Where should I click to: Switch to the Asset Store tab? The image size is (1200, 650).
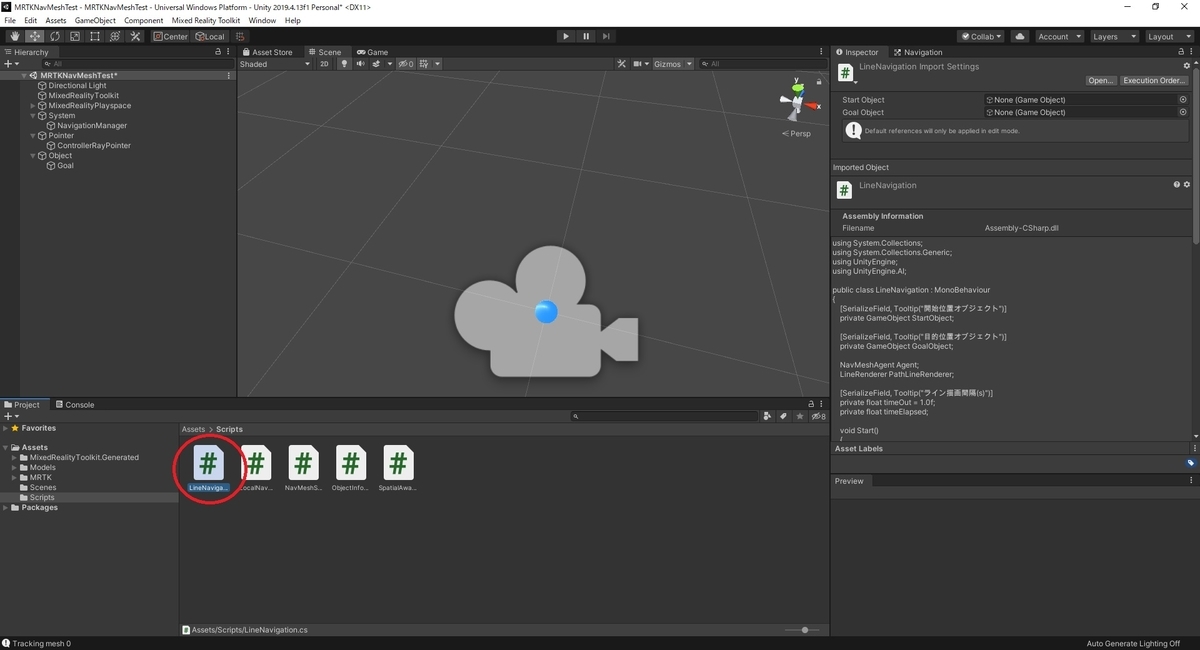click(x=267, y=52)
